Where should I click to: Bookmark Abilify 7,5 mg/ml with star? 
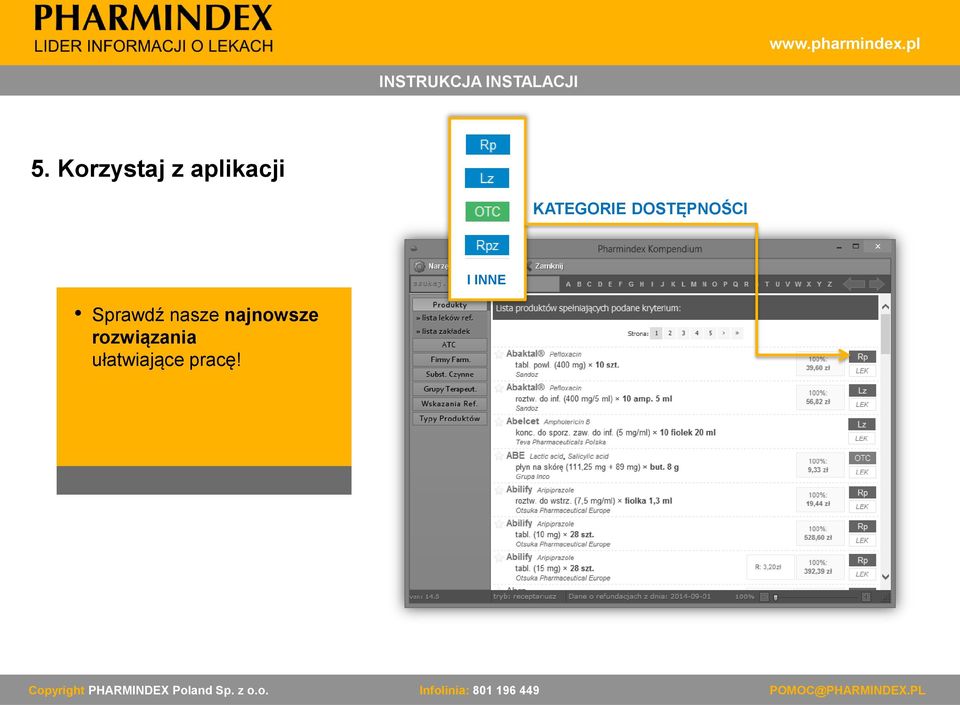click(x=499, y=490)
